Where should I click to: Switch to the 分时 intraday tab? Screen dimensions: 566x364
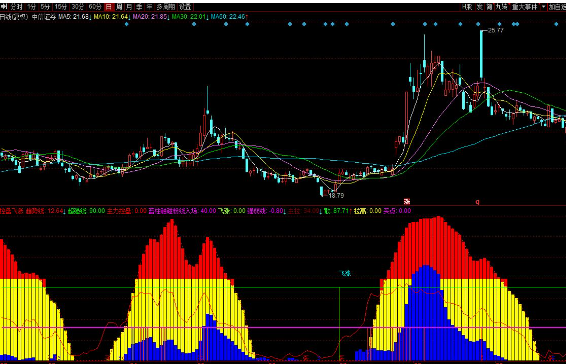pyautogui.click(x=16, y=7)
